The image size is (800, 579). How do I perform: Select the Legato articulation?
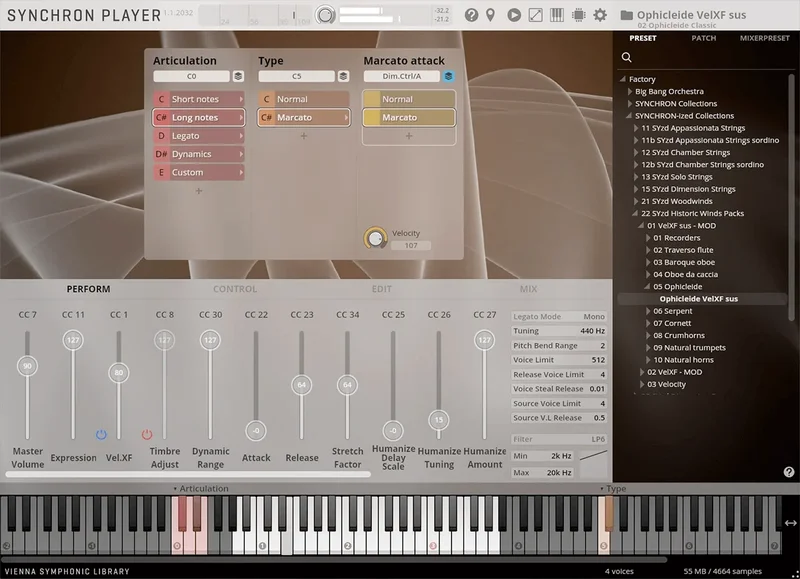[x=199, y=136]
